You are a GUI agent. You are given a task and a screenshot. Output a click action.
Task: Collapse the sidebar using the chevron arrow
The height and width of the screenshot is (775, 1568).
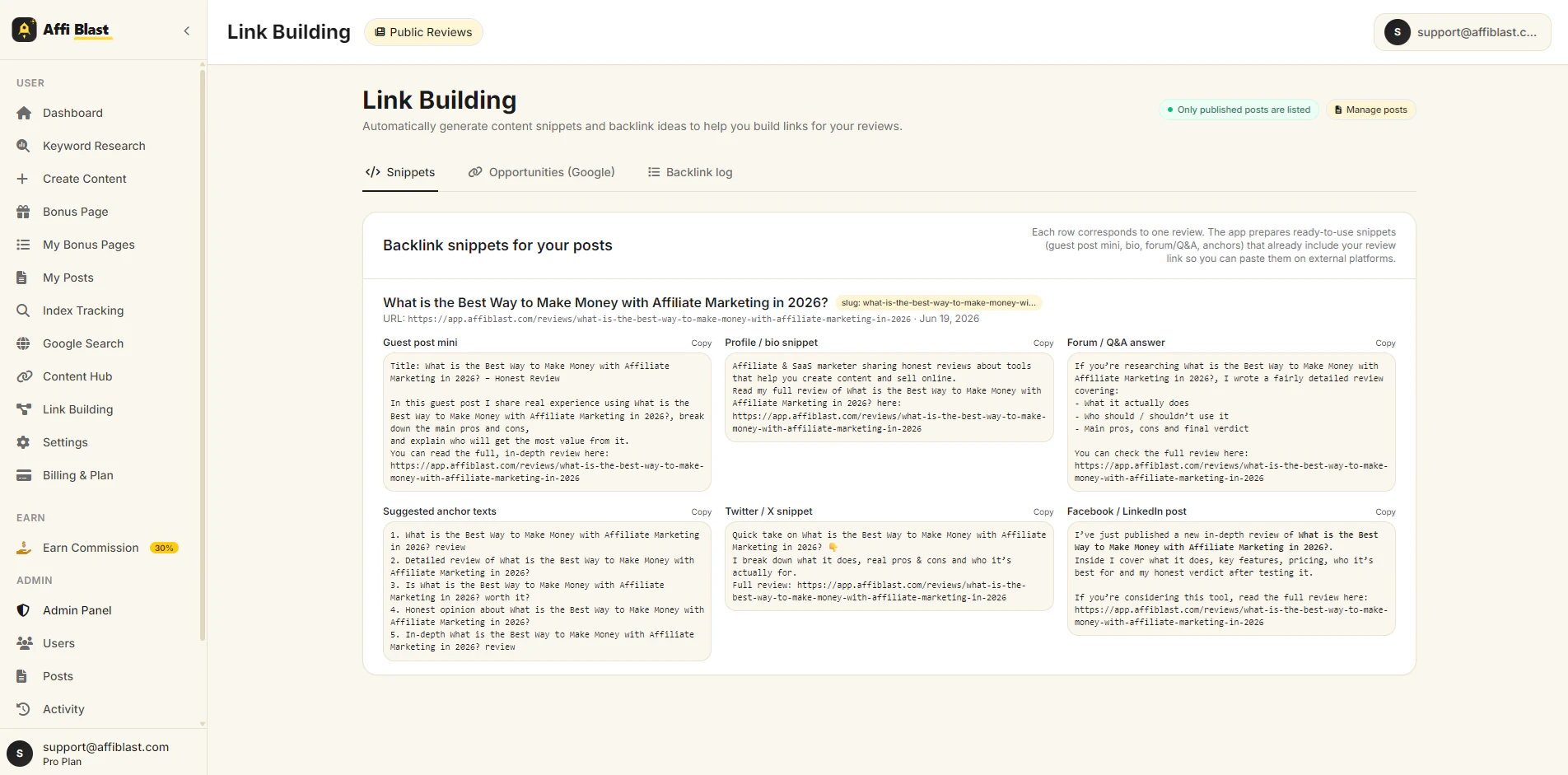pos(187,30)
